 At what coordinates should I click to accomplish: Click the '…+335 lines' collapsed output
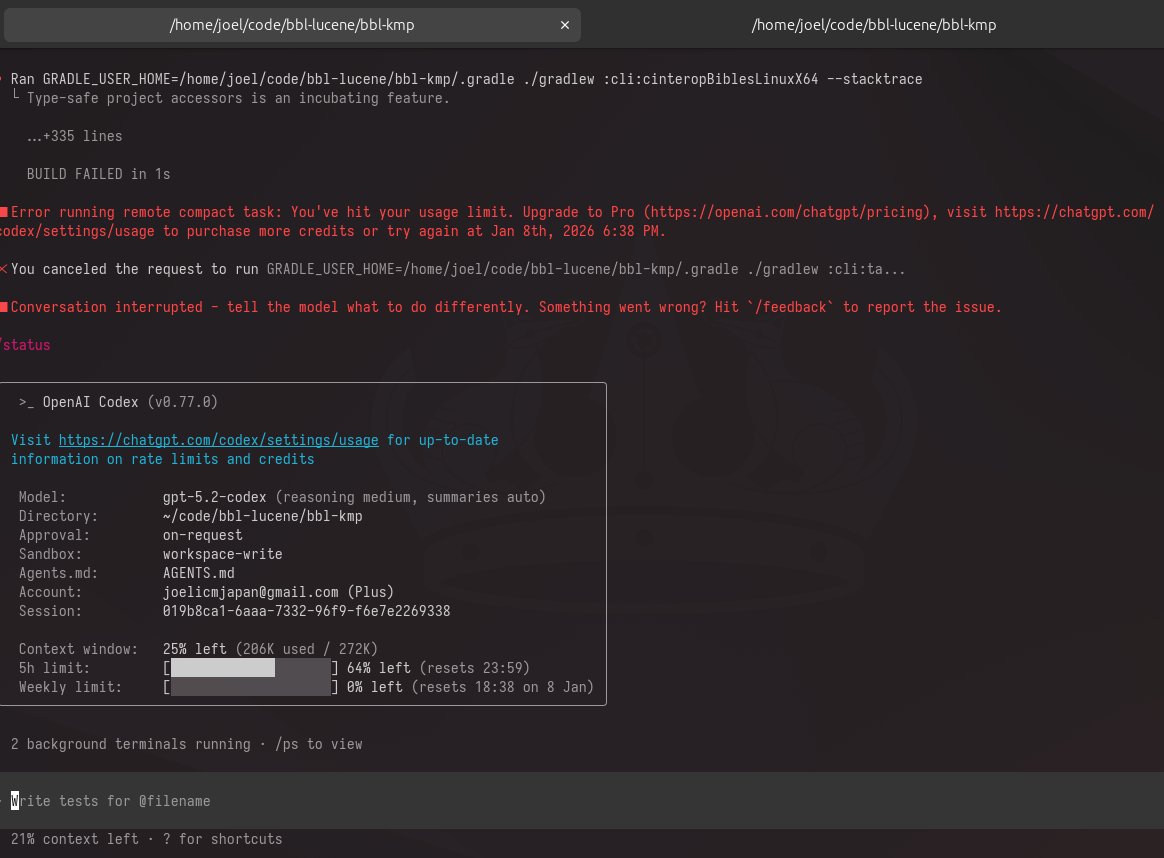click(74, 136)
